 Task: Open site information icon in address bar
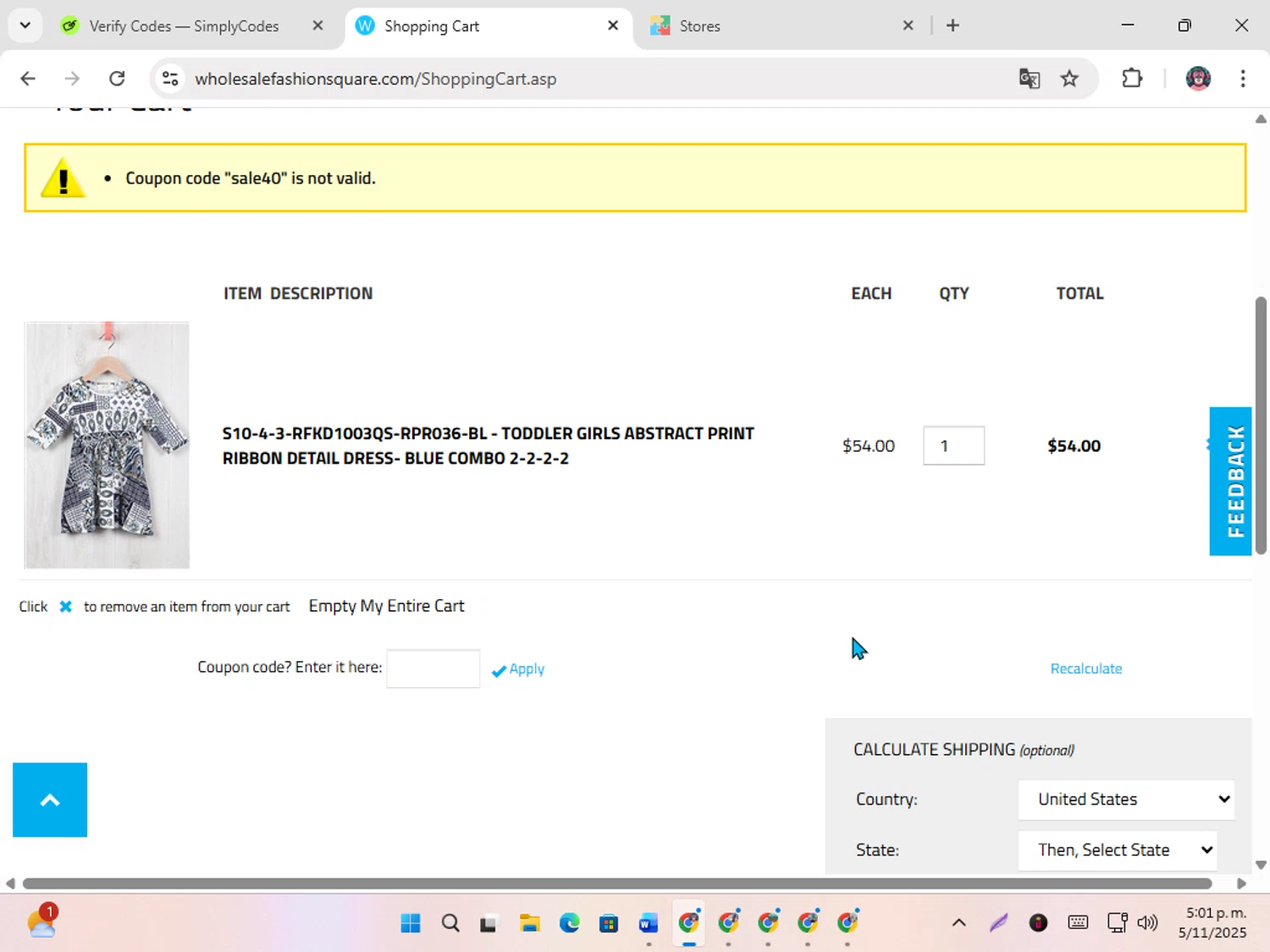tap(170, 79)
